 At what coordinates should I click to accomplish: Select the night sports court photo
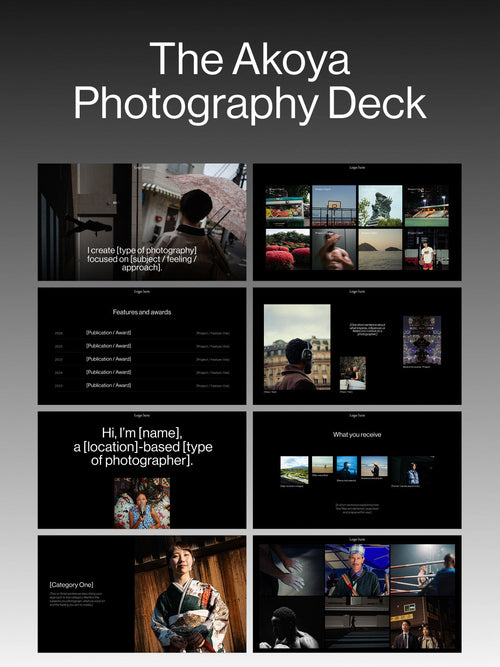tap(426, 205)
